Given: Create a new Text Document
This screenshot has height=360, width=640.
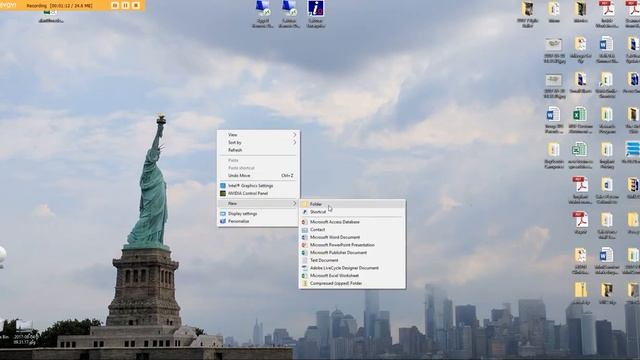Looking at the screenshot, I should click(x=352, y=260).
